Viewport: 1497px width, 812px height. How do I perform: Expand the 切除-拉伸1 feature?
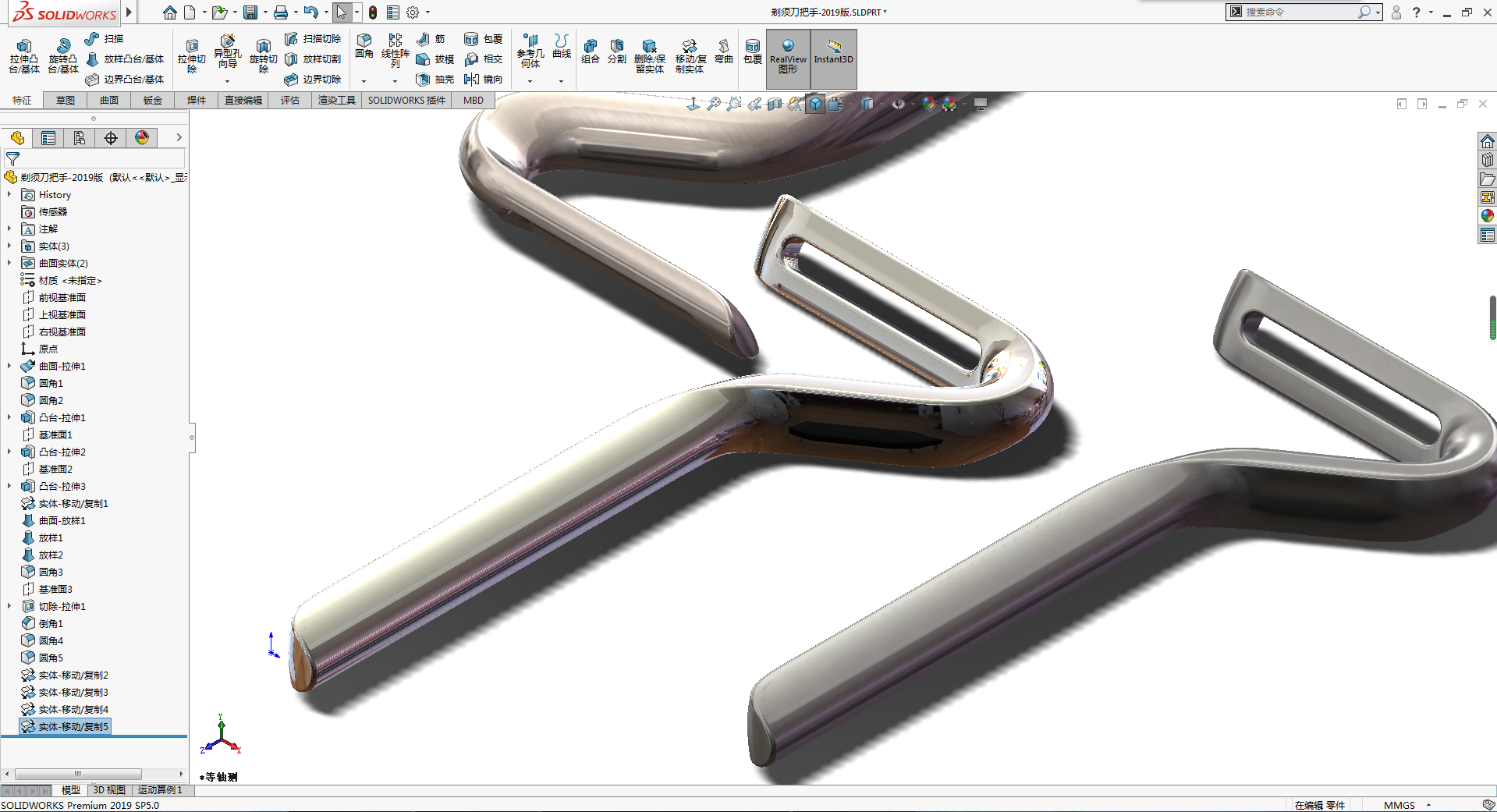[x=9, y=606]
